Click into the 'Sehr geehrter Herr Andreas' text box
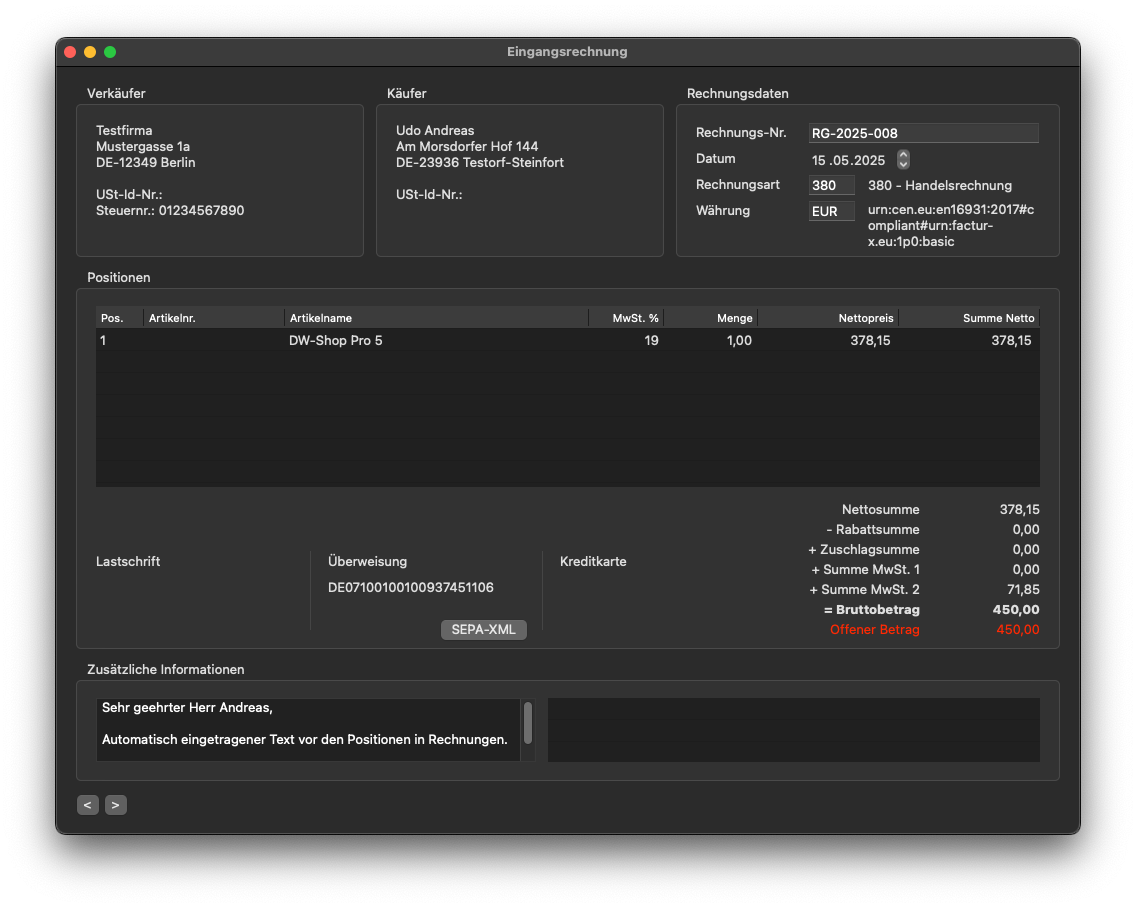 pos(308,730)
